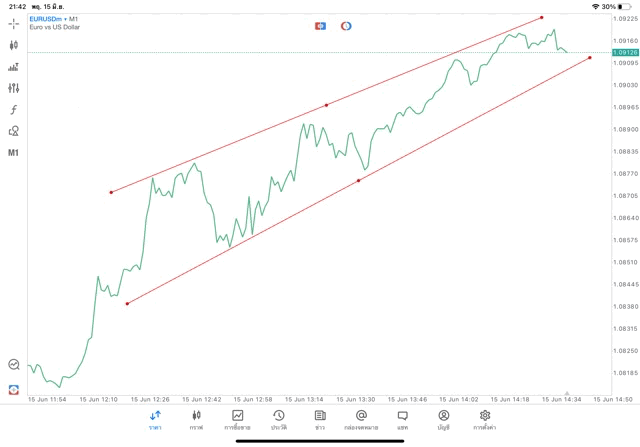Open the การตั้งค่า settings tab
The image size is (640, 447).
click(x=485, y=420)
